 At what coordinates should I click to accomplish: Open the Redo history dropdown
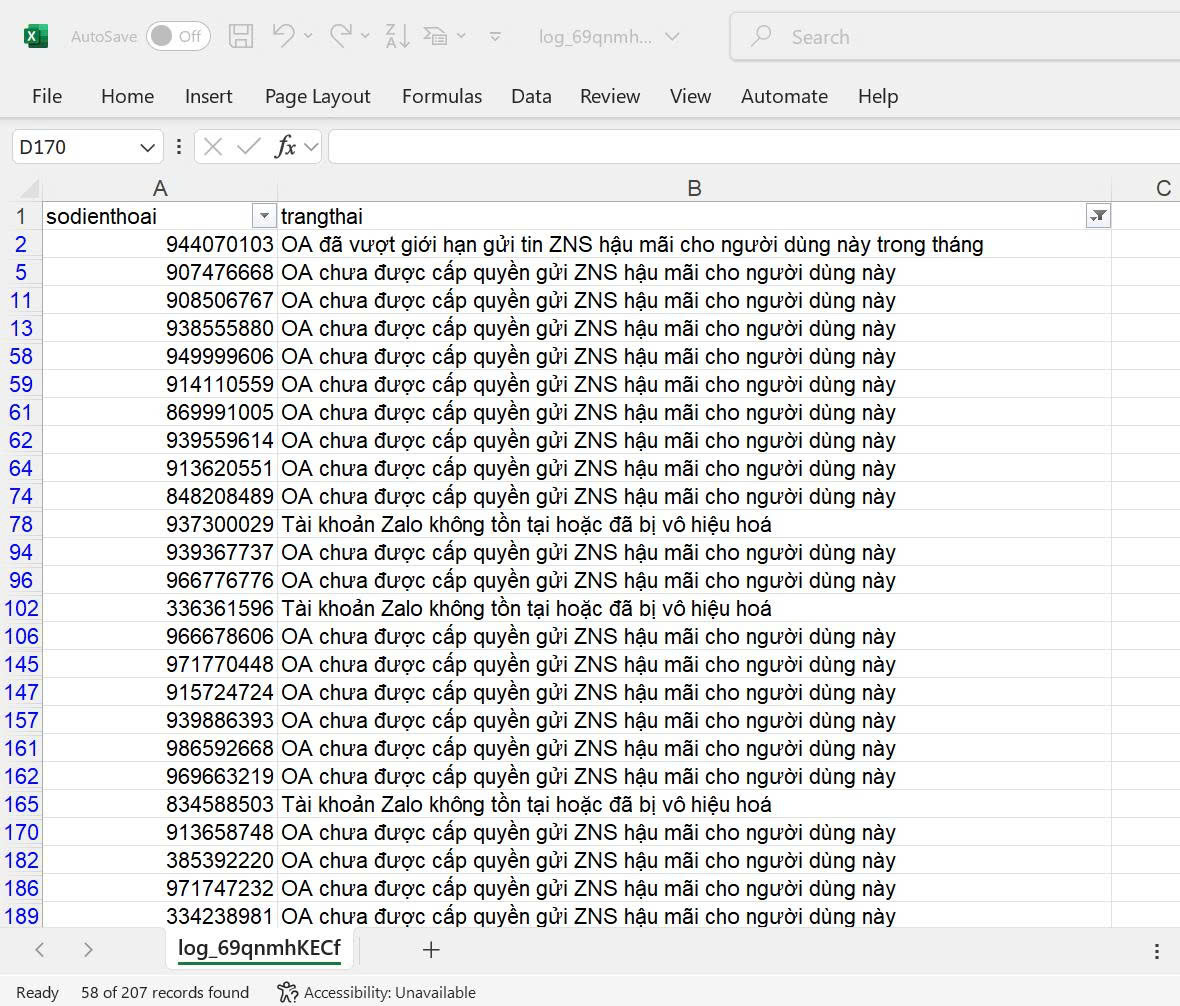point(365,35)
